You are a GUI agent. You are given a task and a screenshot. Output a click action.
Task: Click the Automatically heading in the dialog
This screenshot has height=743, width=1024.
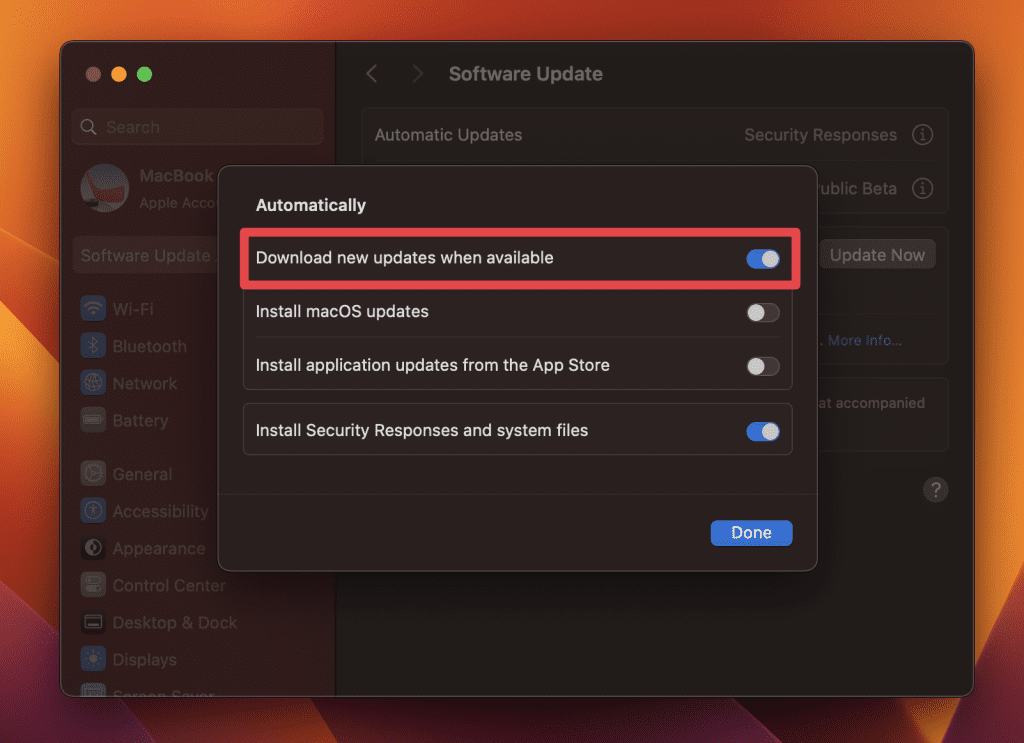coord(311,205)
